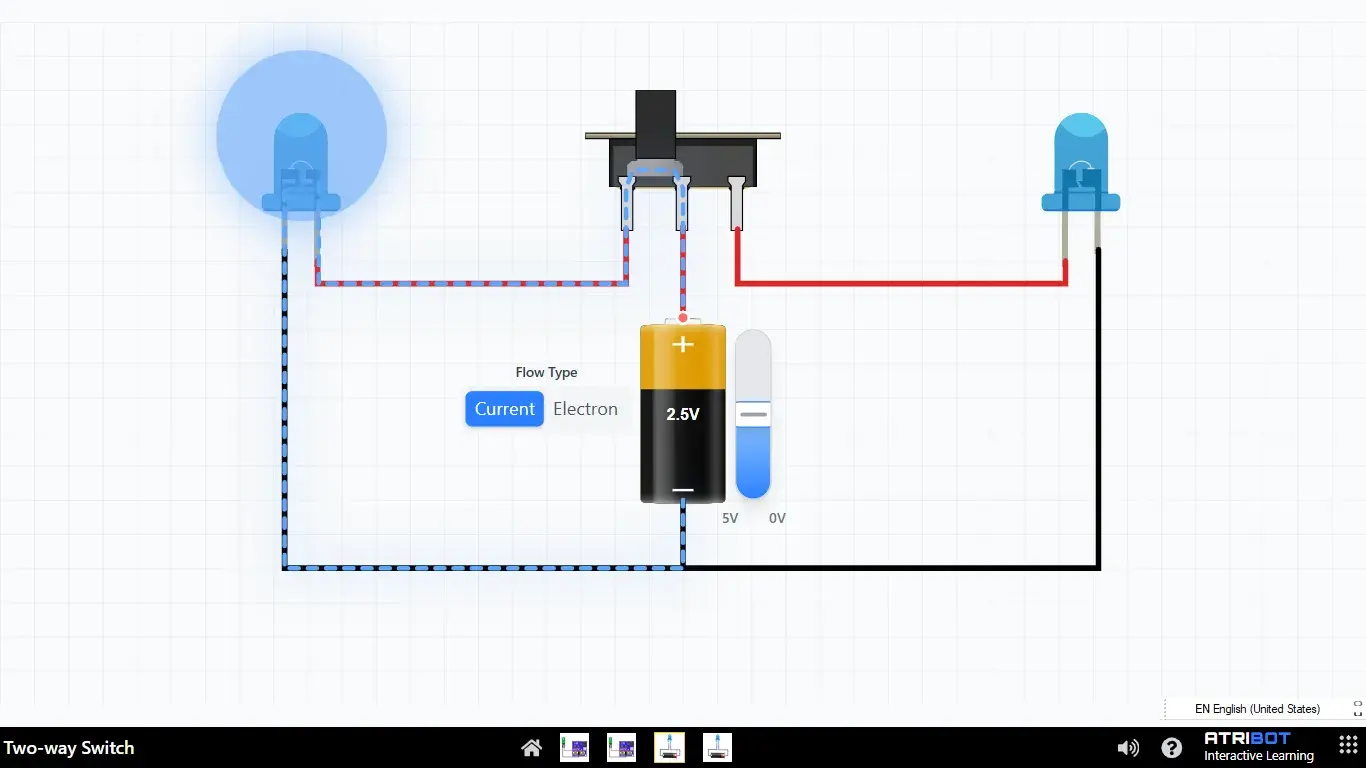Switch flow type to Electron
The height and width of the screenshot is (768, 1366).
(x=586, y=409)
